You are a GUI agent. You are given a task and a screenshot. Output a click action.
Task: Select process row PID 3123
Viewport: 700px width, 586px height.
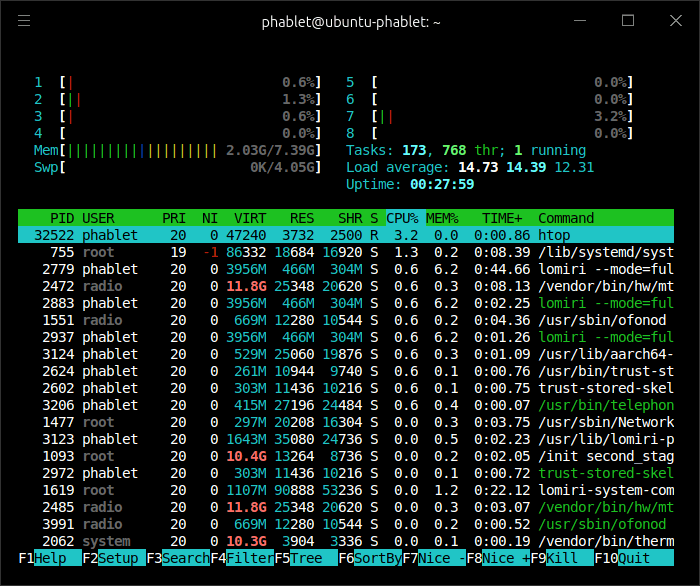tap(346, 439)
